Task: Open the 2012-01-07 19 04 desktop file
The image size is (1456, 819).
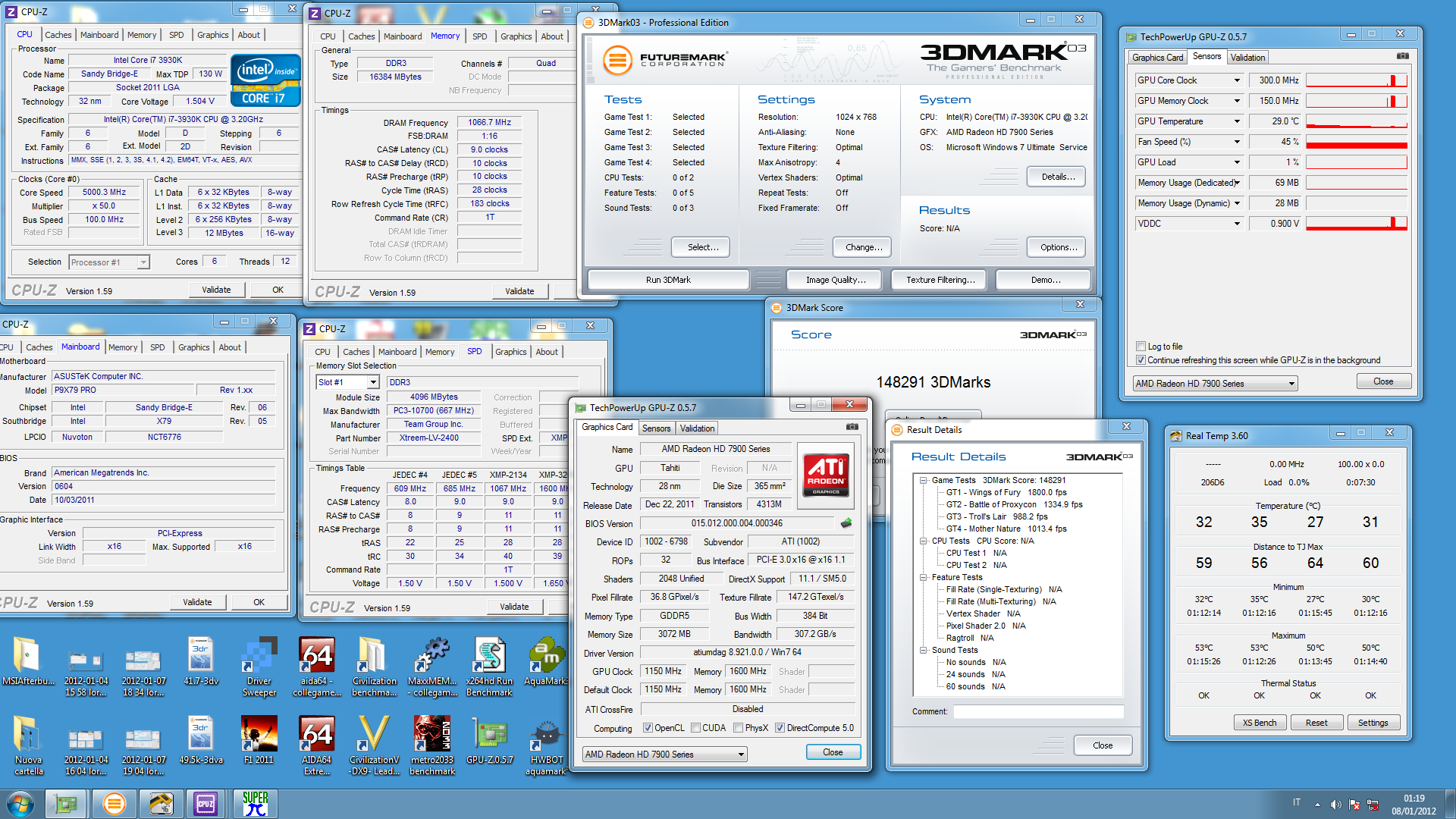Action: (143, 745)
